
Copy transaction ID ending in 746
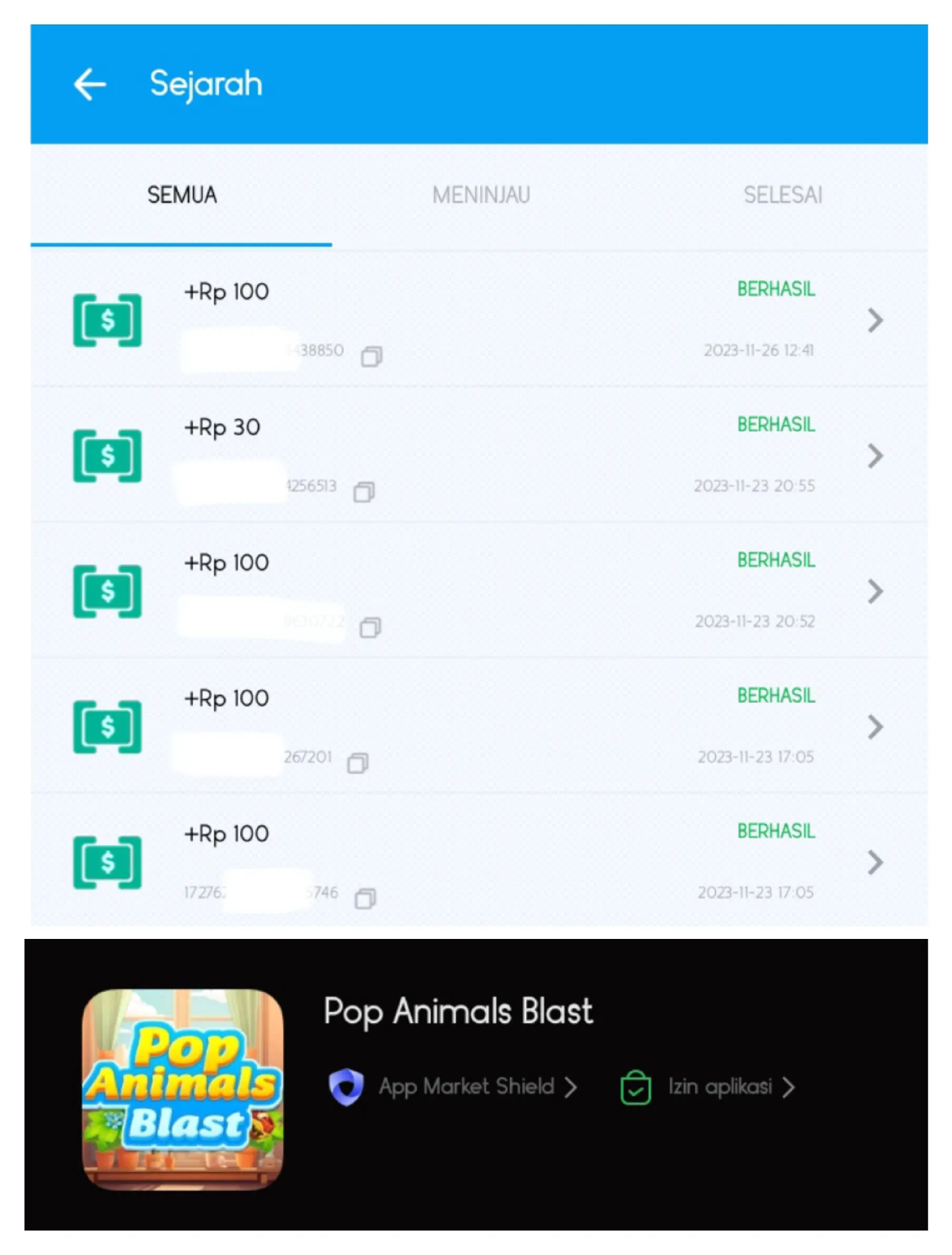coord(366,899)
